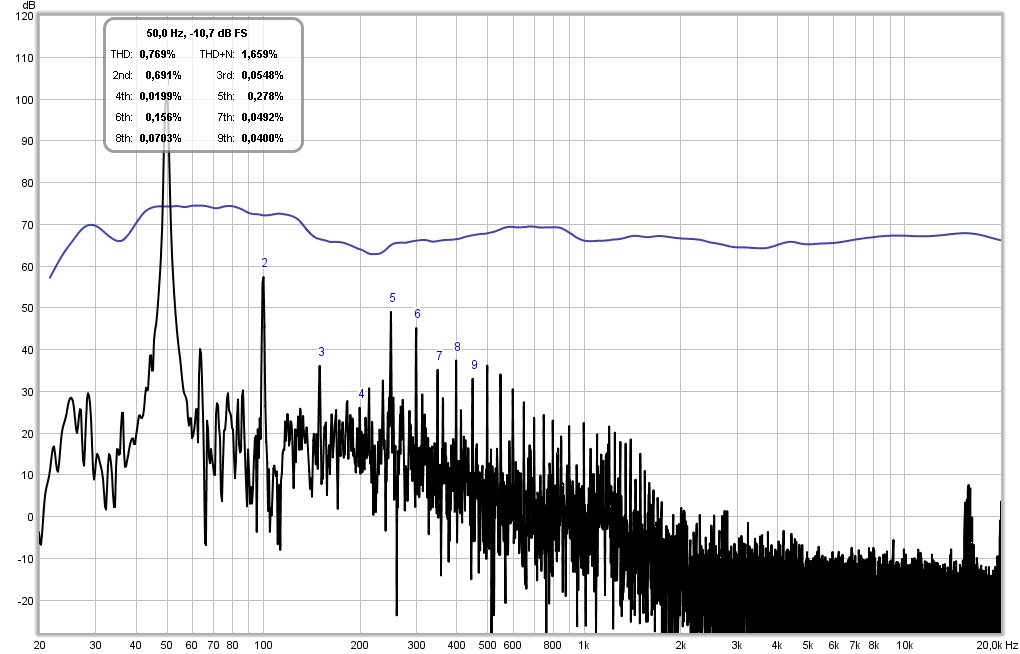The width and height of the screenshot is (1020, 654).
Task: Click the THD+N value 1,659%
Action: (x=260, y=54)
